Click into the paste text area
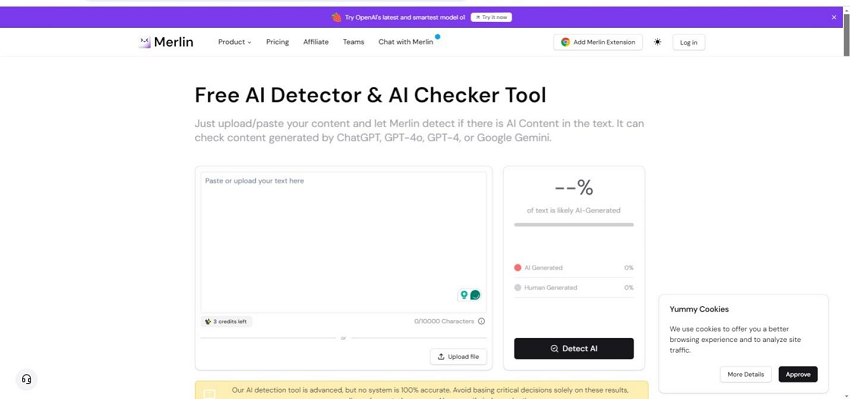The image size is (850, 399). pyautogui.click(x=343, y=241)
